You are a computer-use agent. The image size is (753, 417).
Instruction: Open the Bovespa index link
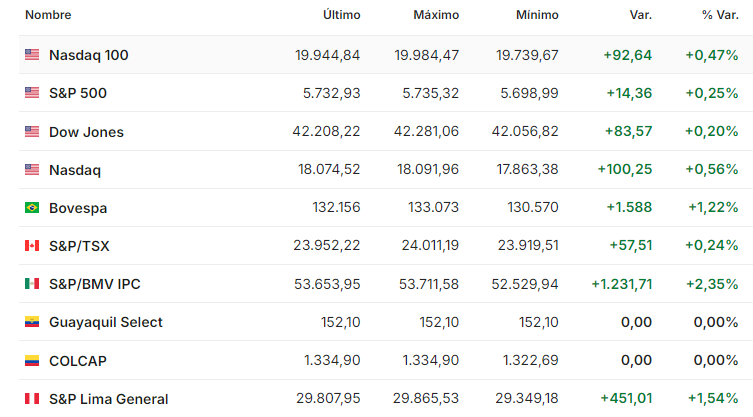coord(78,208)
